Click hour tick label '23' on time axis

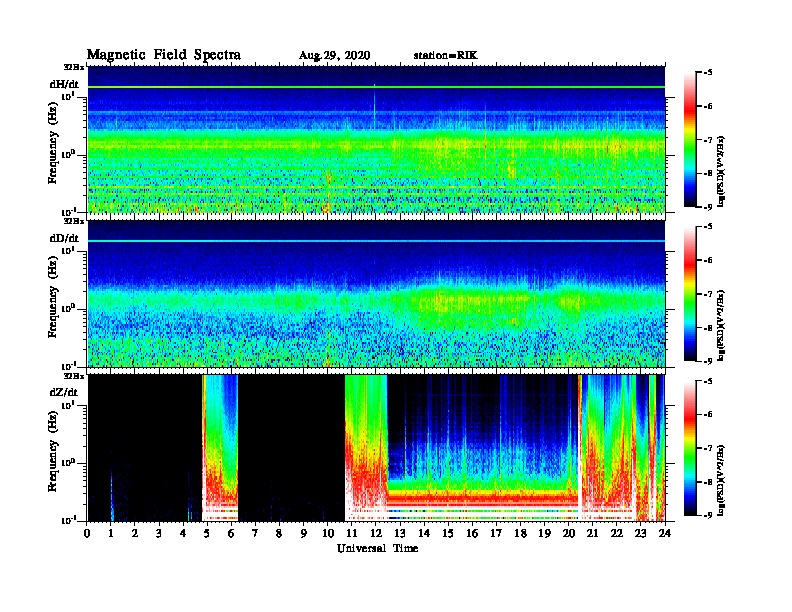[x=640, y=533]
